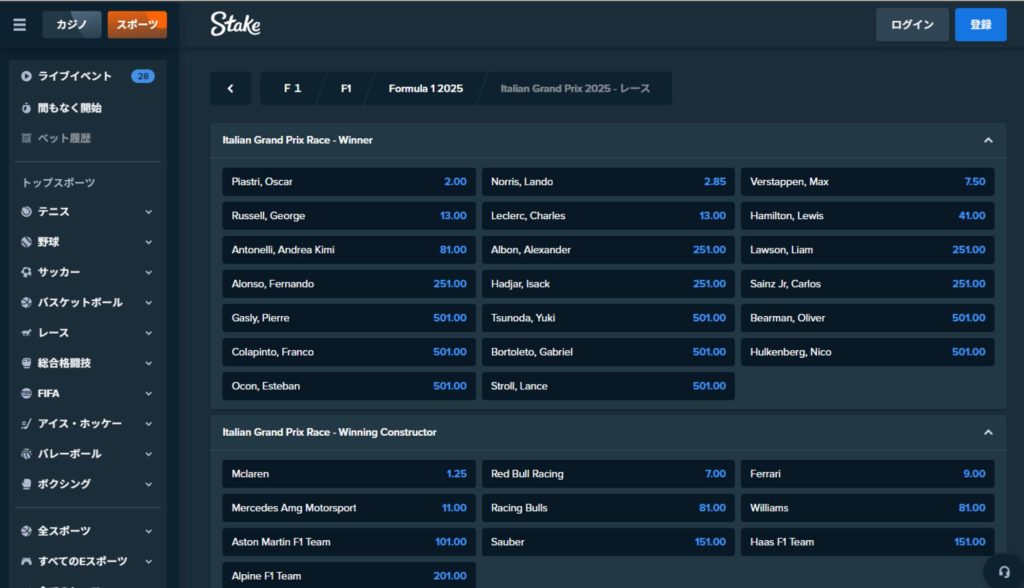Select the second F1 breadcrumb item
Image resolution: width=1024 pixels, height=588 pixels.
346,88
